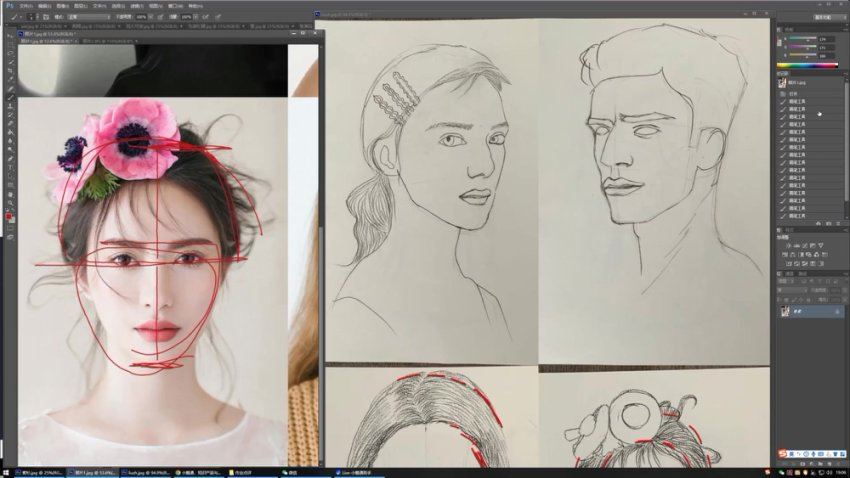Viewport: 850px width, 478px height.
Task: Select the Blur tool
Action: (x=10, y=140)
